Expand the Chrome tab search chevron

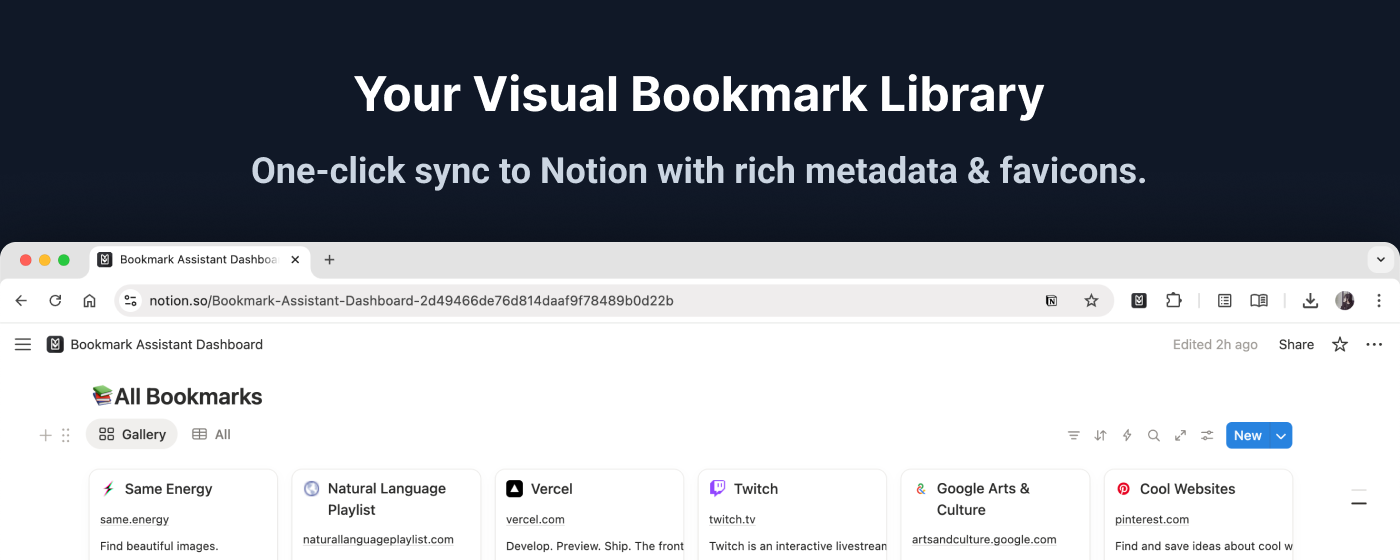click(1381, 260)
